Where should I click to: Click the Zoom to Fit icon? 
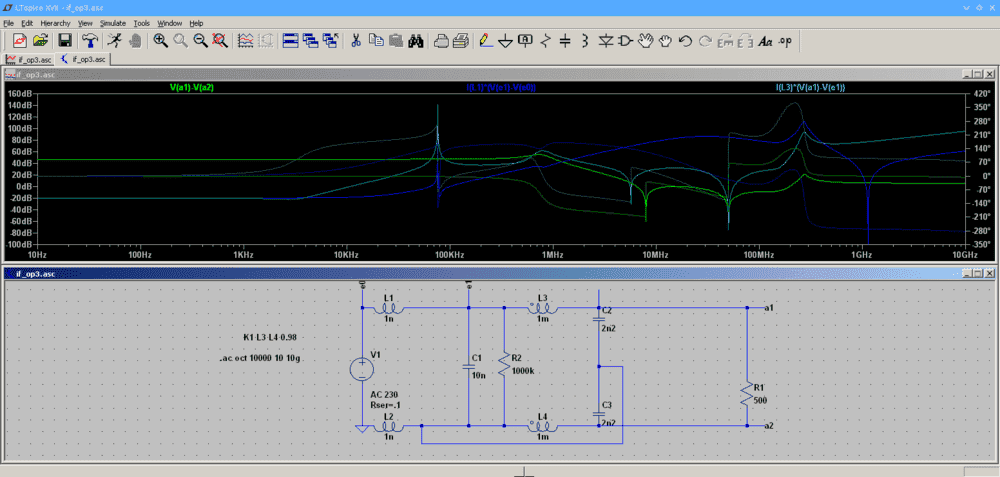click(220, 41)
